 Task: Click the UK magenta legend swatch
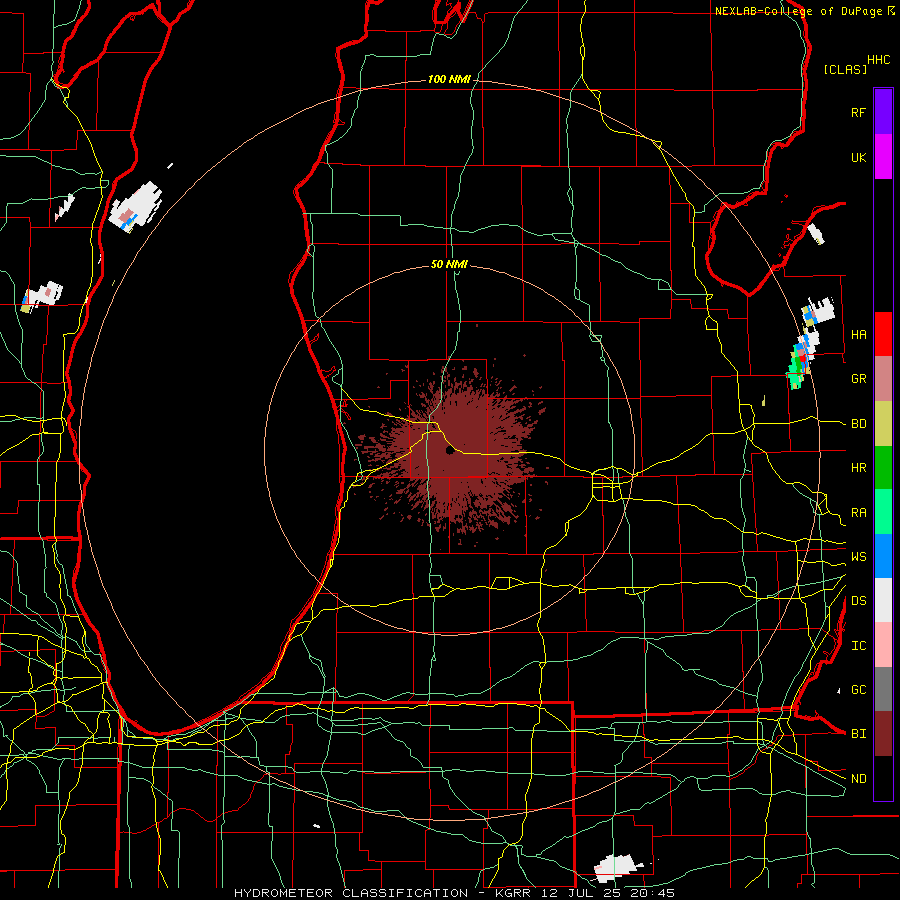click(883, 157)
